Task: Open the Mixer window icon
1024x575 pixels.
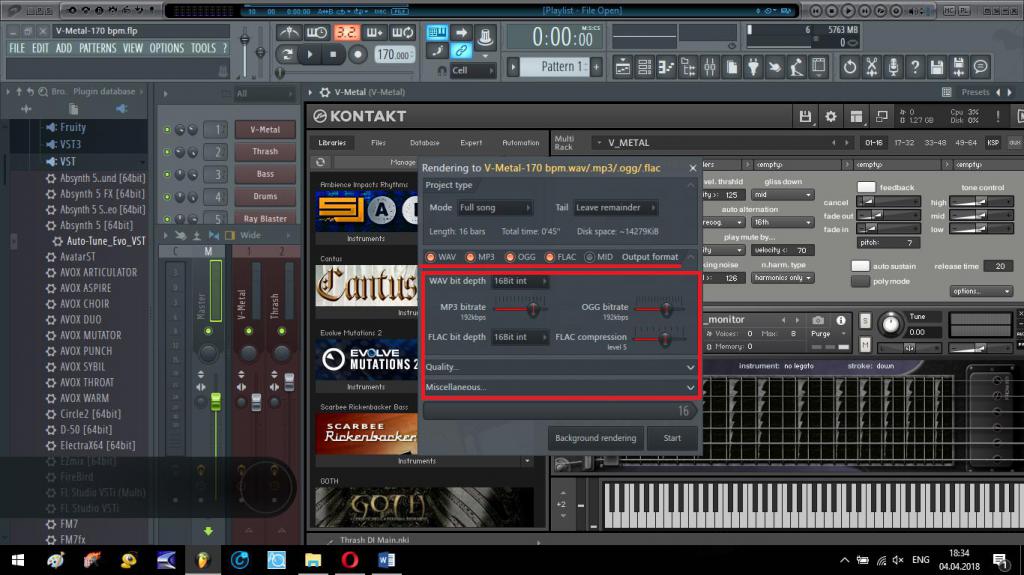Action: click(x=710, y=67)
